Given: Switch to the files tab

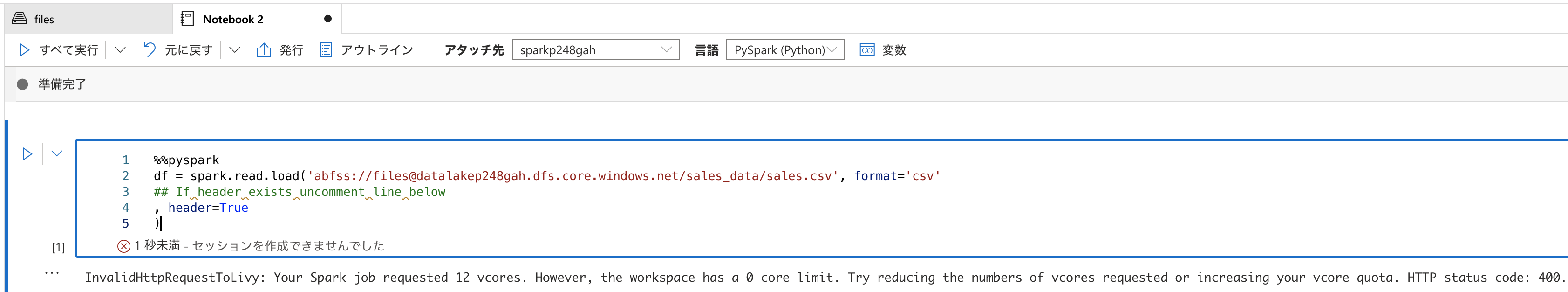Looking at the screenshot, I should click(x=44, y=20).
